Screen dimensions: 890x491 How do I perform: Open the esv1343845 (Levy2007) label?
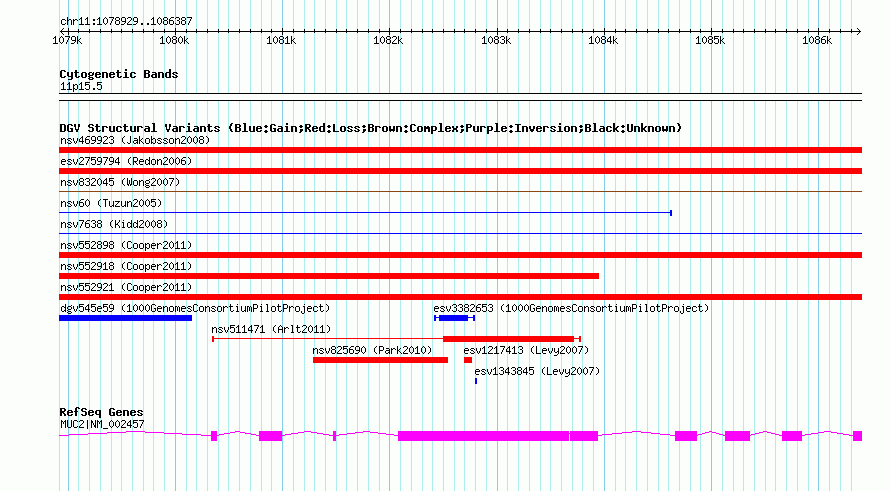(x=537, y=371)
